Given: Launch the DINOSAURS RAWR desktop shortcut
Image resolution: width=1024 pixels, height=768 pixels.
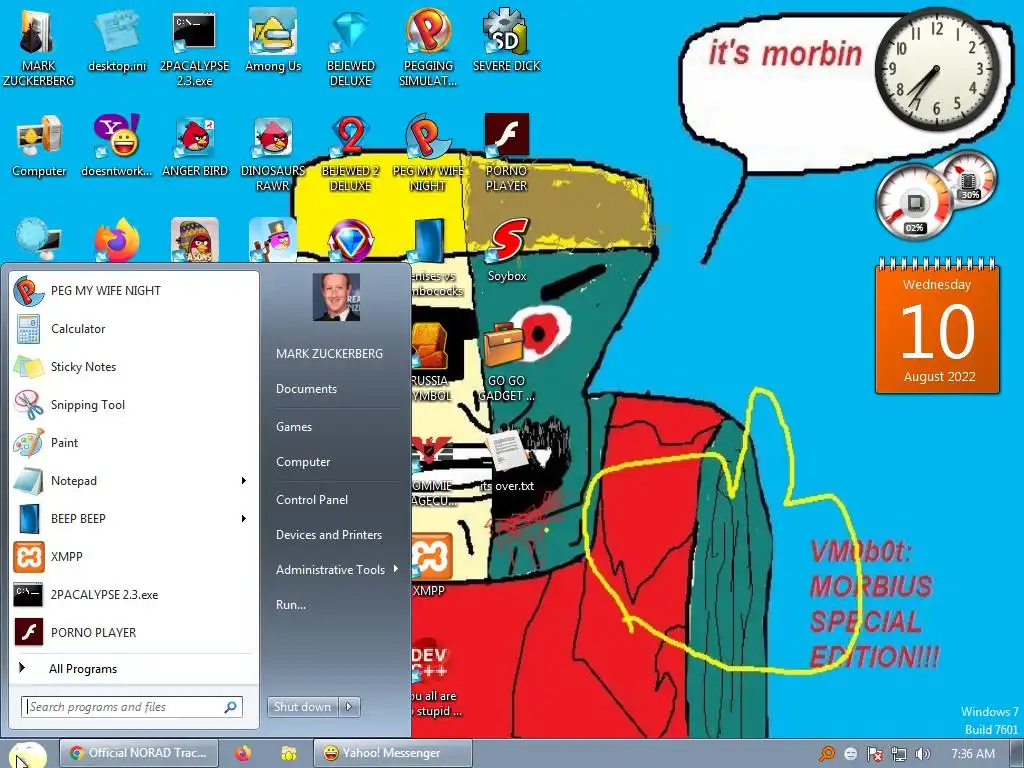Looking at the screenshot, I should pos(273,153).
